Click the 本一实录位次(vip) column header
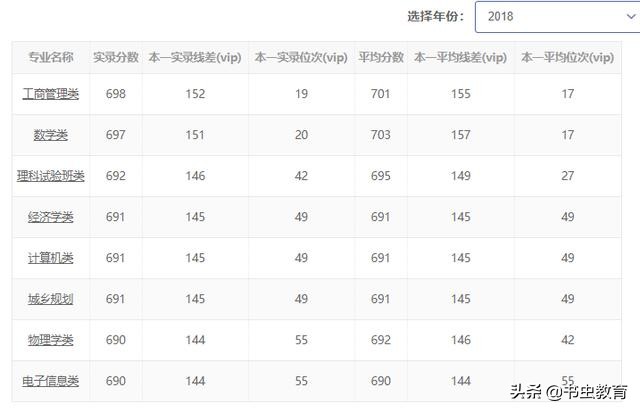 click(x=301, y=57)
